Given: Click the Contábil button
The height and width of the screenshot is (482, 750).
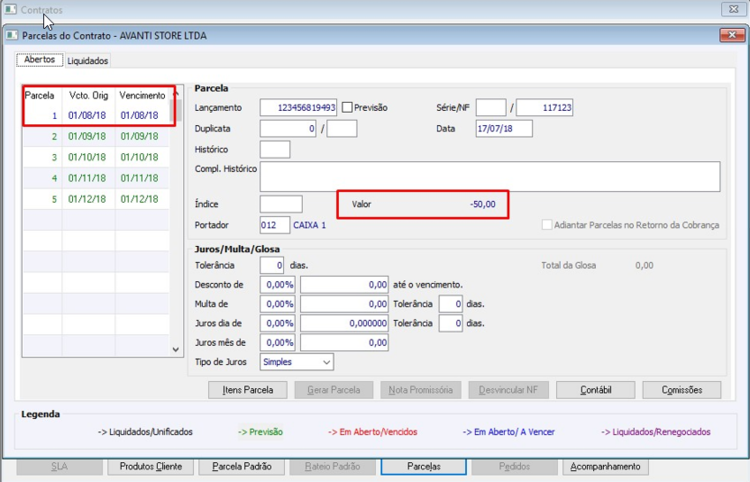Looking at the screenshot, I should (x=596, y=390).
